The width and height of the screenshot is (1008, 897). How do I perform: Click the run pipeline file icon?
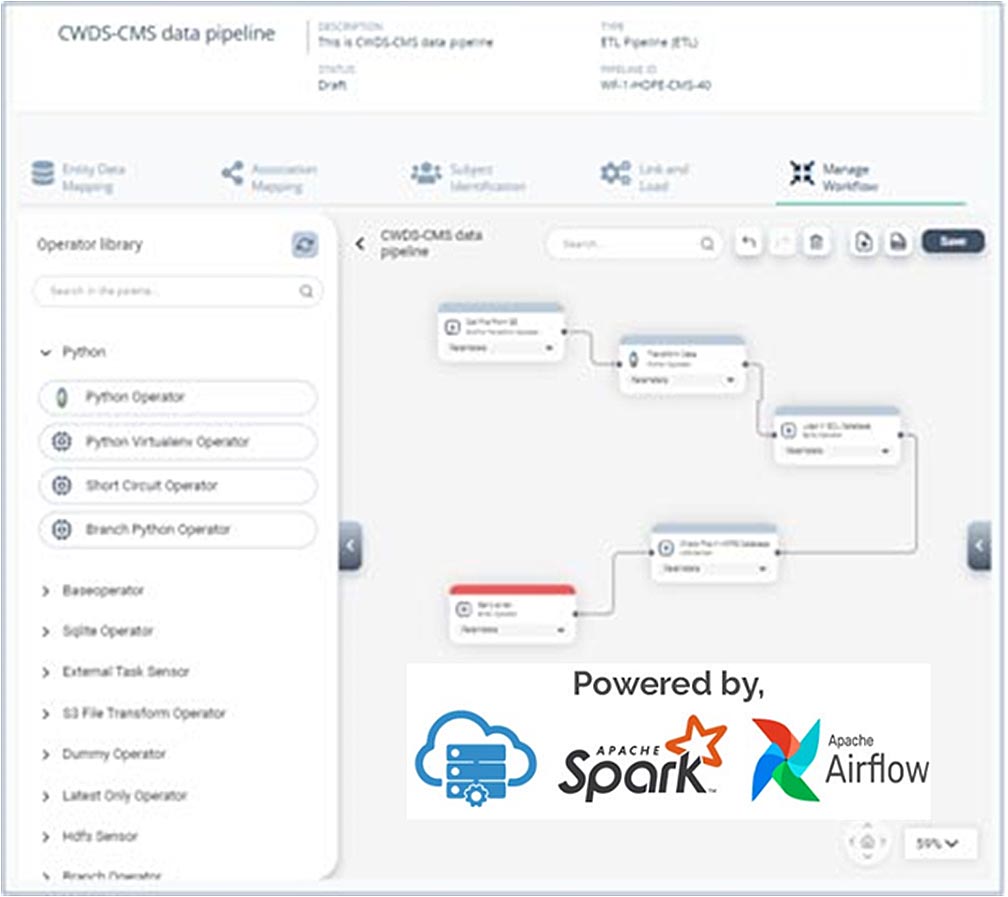(863, 242)
